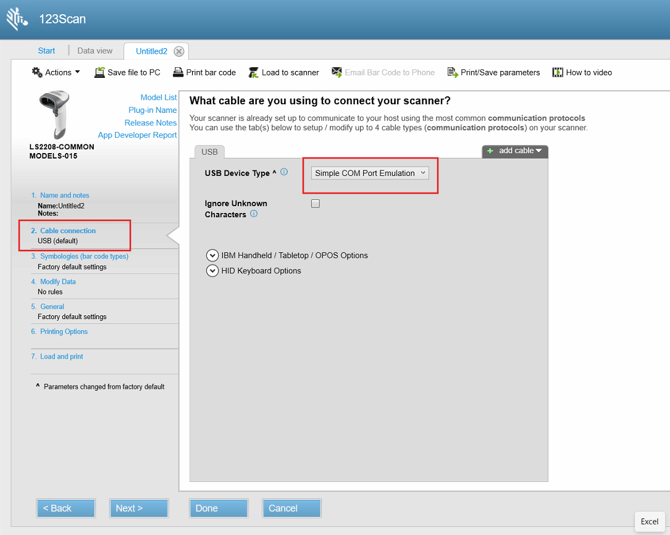670x535 pixels.
Task: Click info icon beside Ignore Unknown Characters
Action: click(254, 214)
